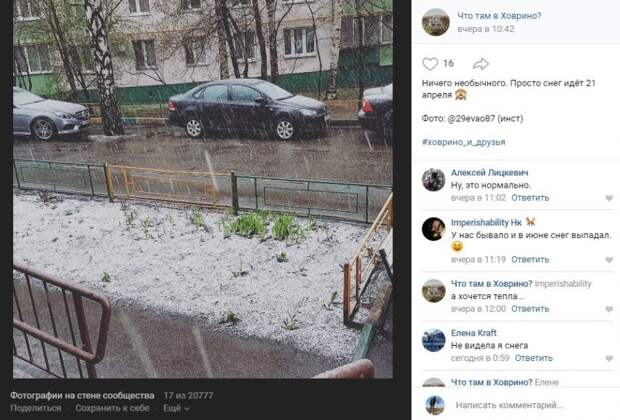Open Imperishability Нк's profile picture
620x420 pixels.
pos(433,229)
